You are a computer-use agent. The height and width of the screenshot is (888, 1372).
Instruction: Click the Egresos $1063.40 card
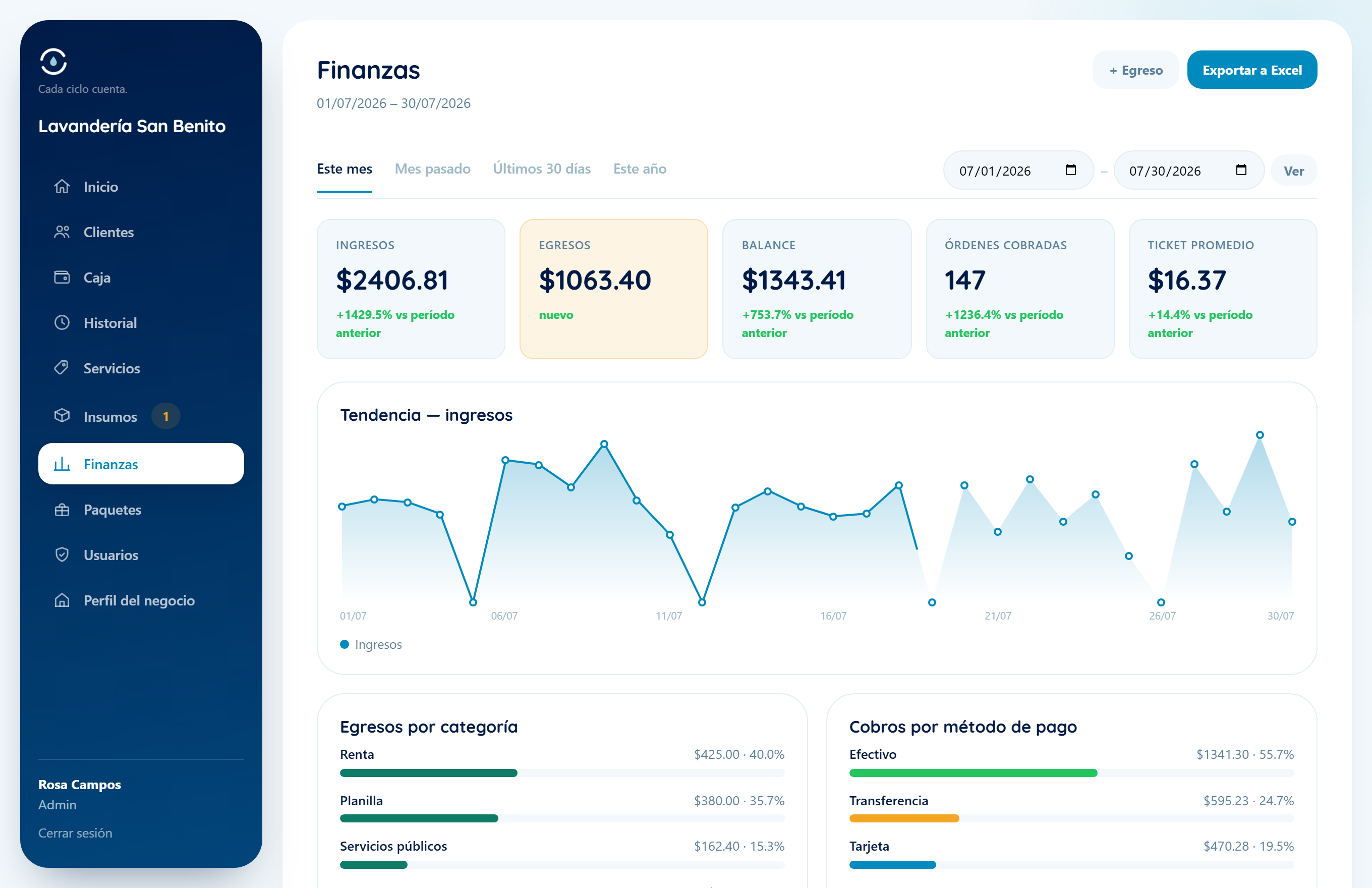pyautogui.click(x=613, y=289)
